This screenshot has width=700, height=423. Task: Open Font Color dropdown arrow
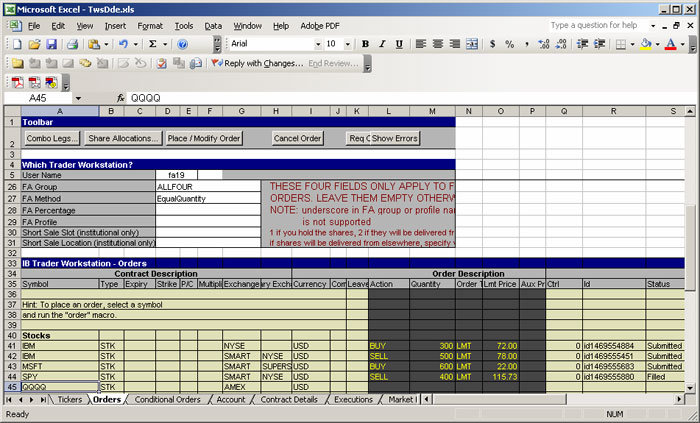682,44
